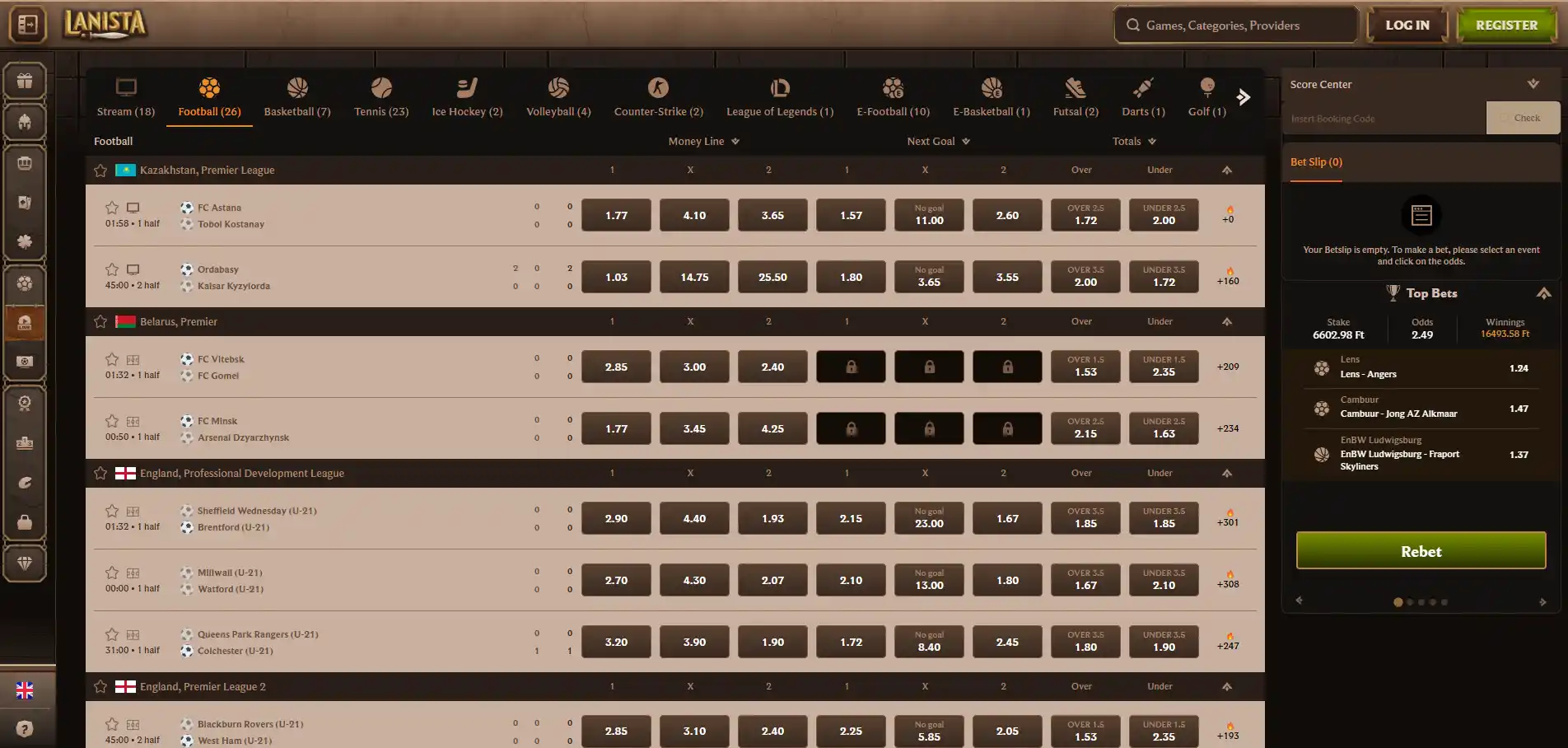Viewport: 1568px width, 748px height.
Task: Open the playing cards icon in sidebar
Action: tap(25, 203)
